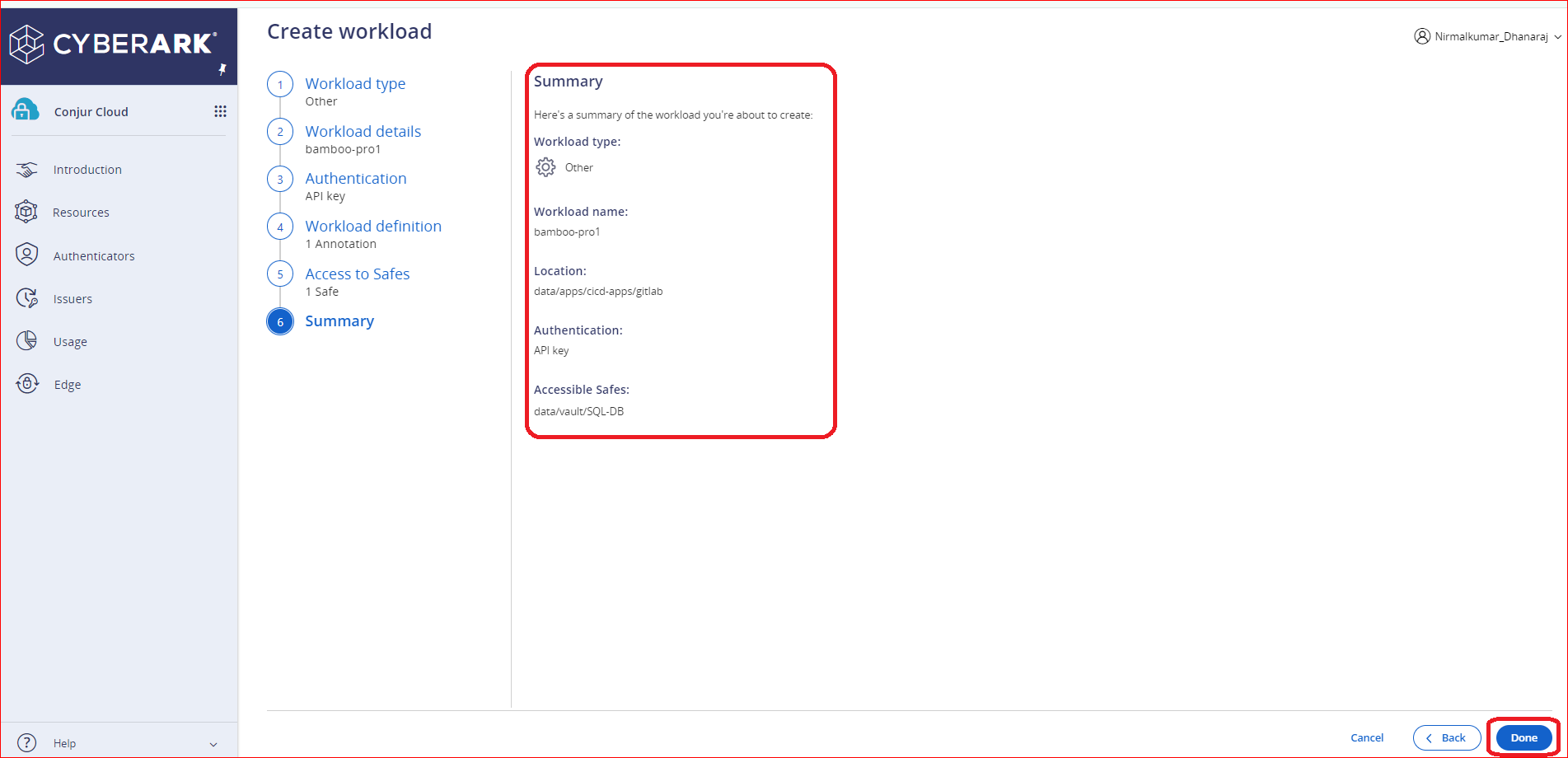Jump to Authentication step
Viewport: 1568px width, 758px height.
coord(356,178)
